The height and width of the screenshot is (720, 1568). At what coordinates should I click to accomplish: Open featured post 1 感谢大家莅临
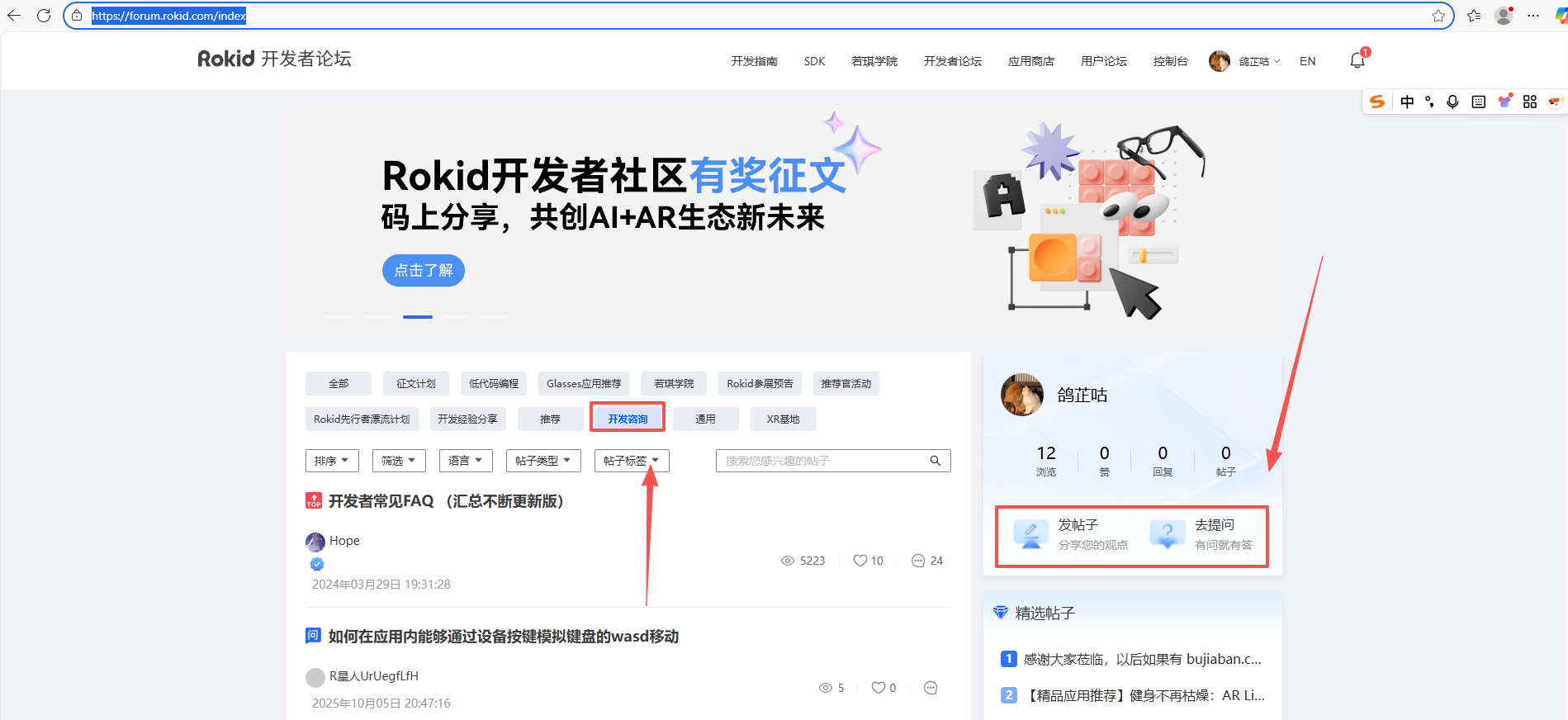[x=1143, y=659]
